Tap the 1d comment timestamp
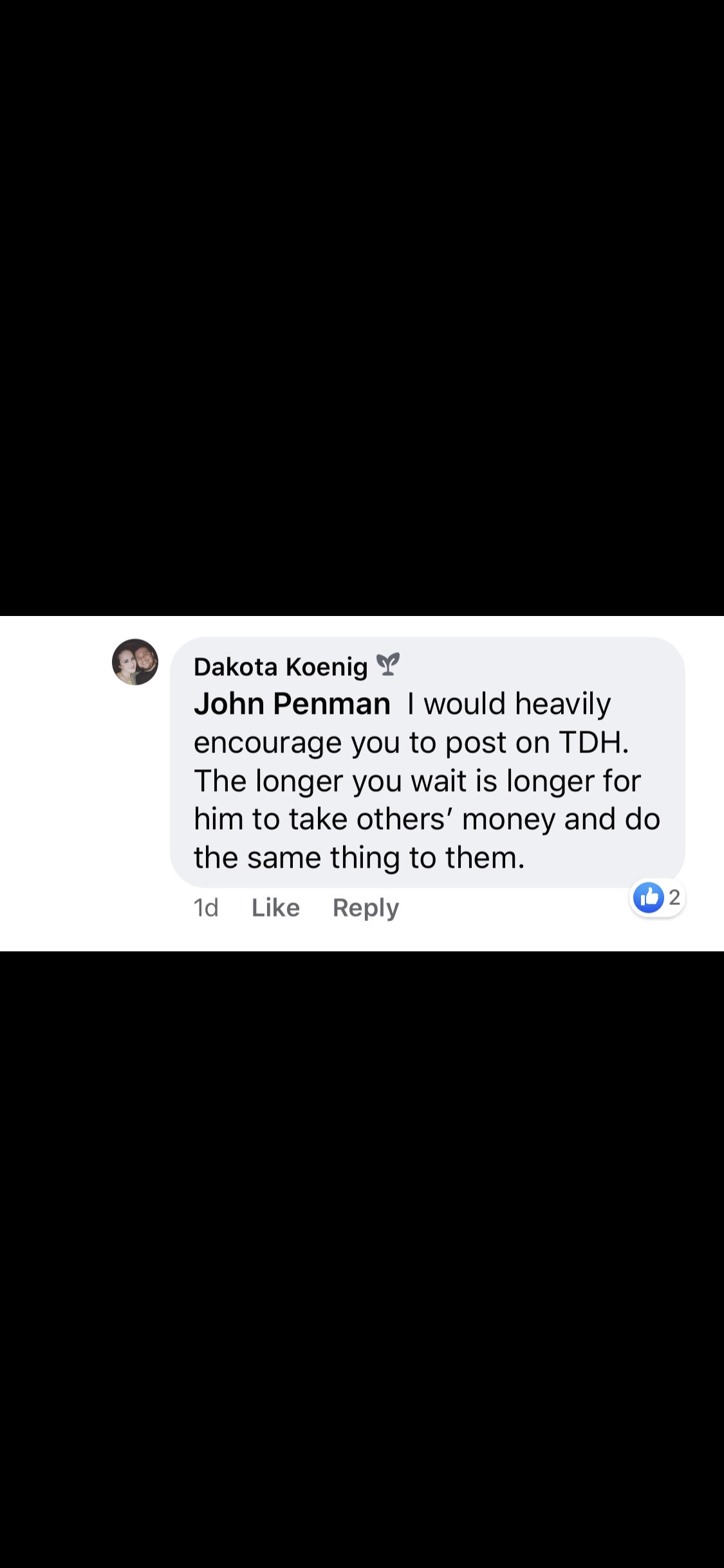The image size is (724, 1568). [x=206, y=908]
